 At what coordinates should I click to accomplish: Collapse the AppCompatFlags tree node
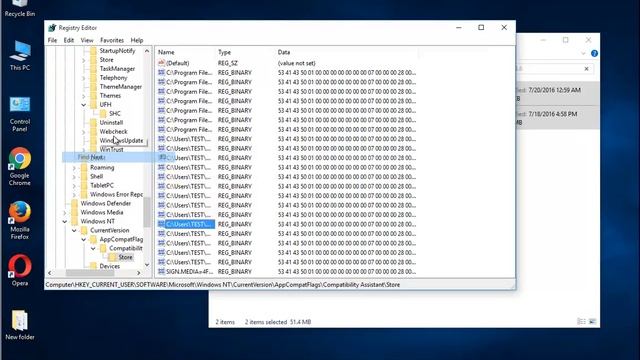pos(84,240)
